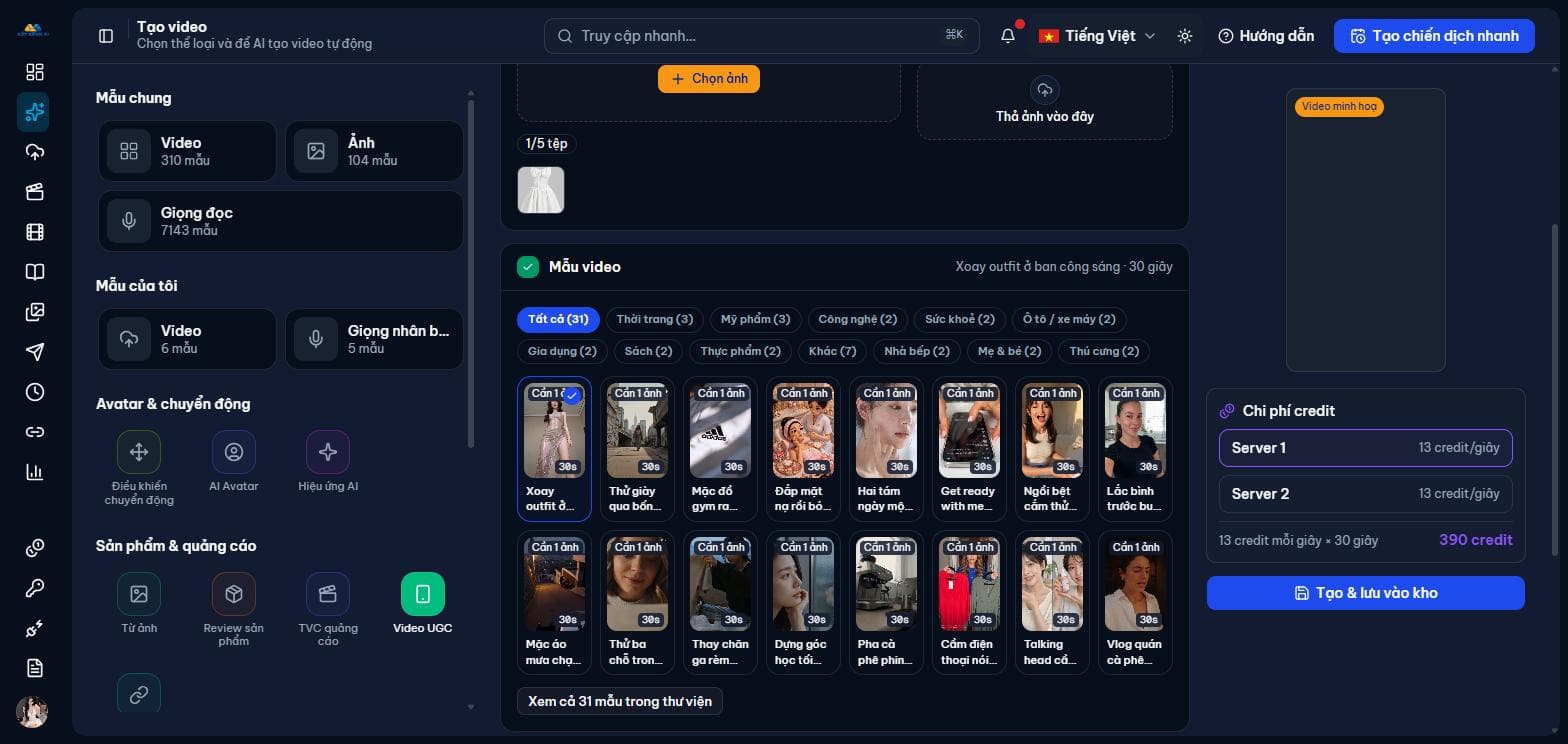Click the Từ ảnh product option
This screenshot has height=744, width=1568.
click(139, 603)
